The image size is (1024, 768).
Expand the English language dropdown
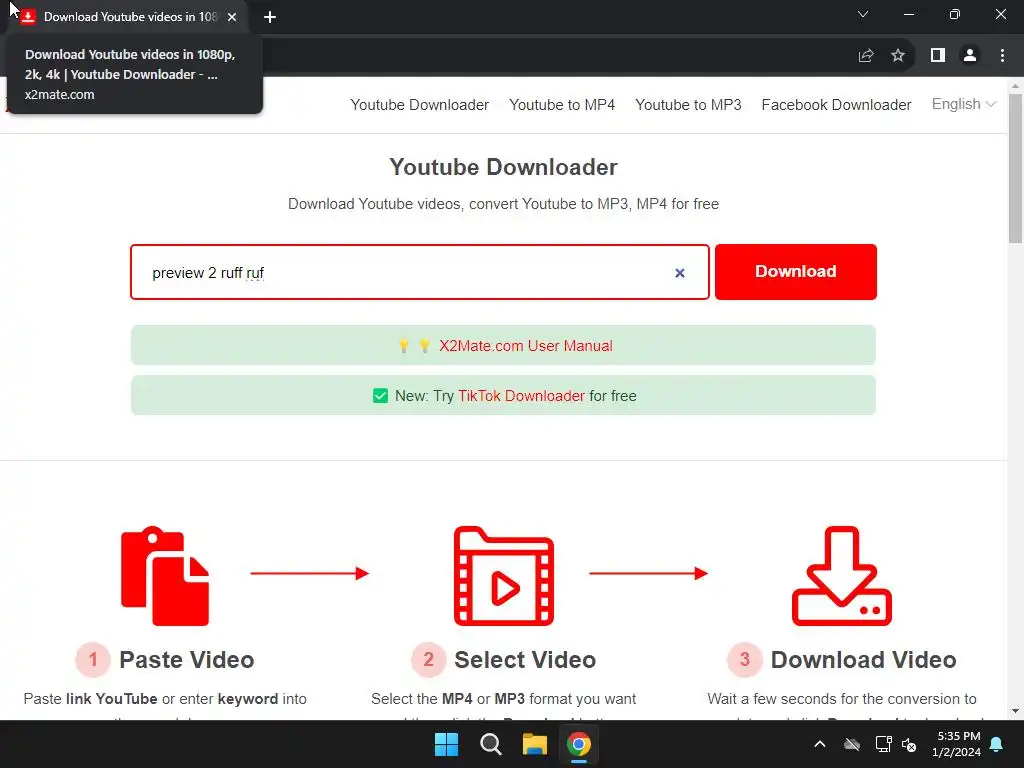pos(963,104)
